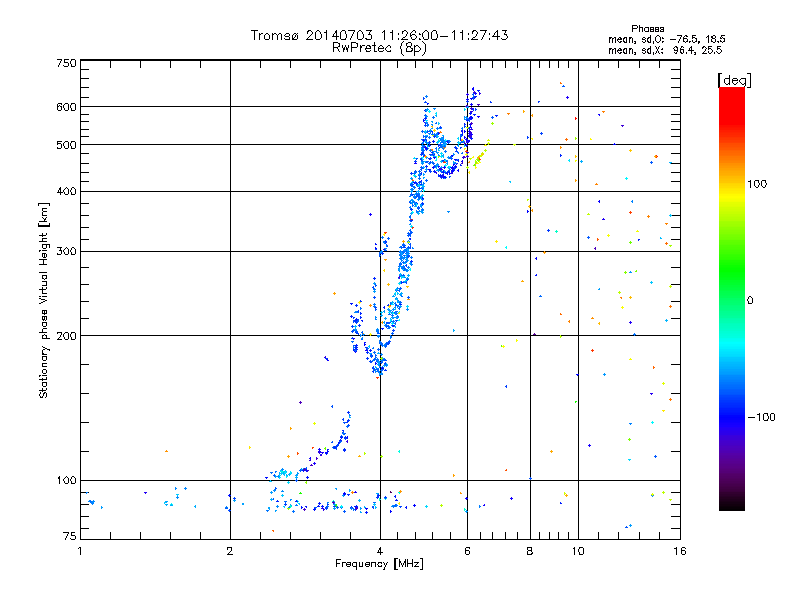Click the x-axis '2' tick label

(230, 551)
